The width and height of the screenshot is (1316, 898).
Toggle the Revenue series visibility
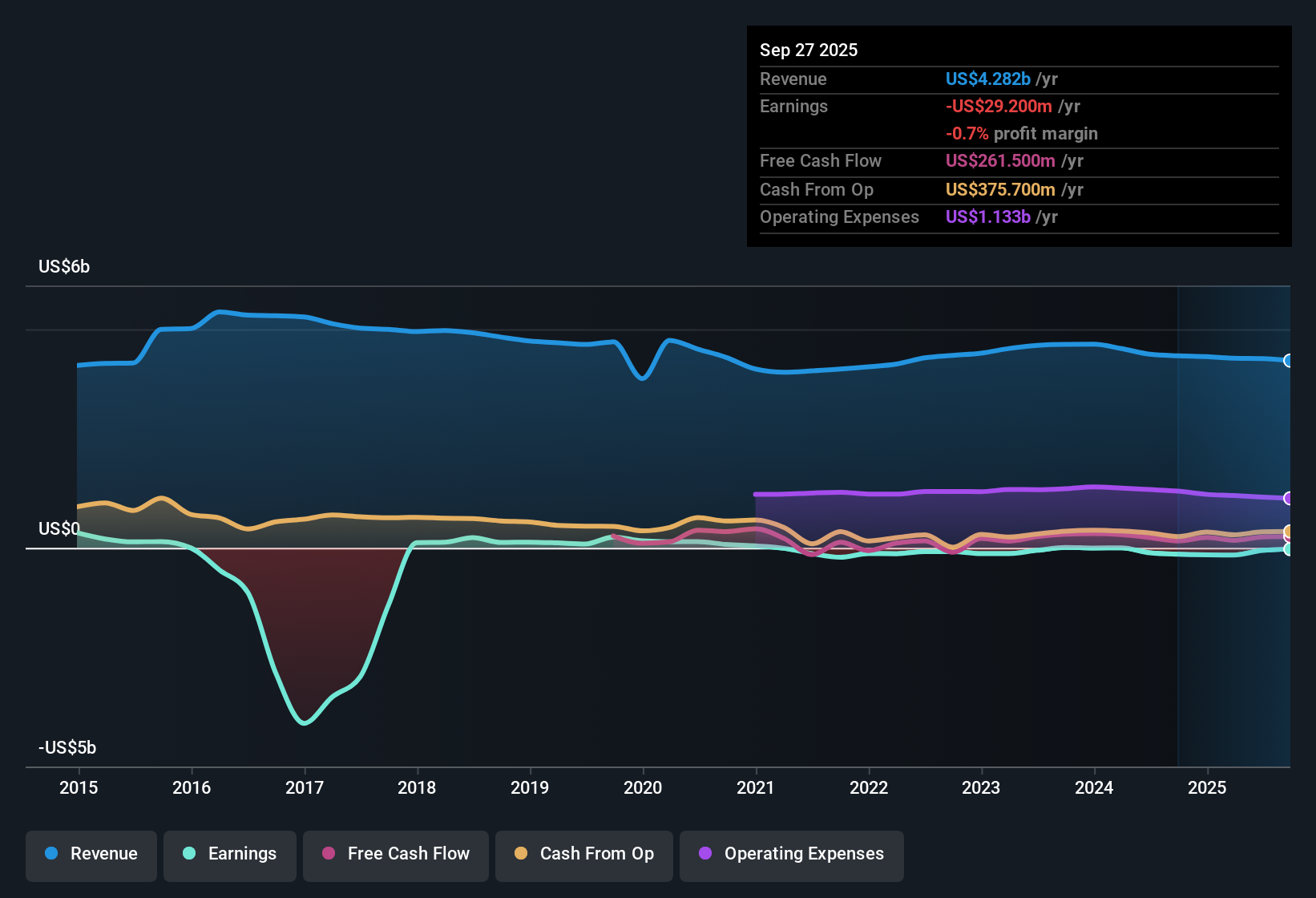(91, 854)
